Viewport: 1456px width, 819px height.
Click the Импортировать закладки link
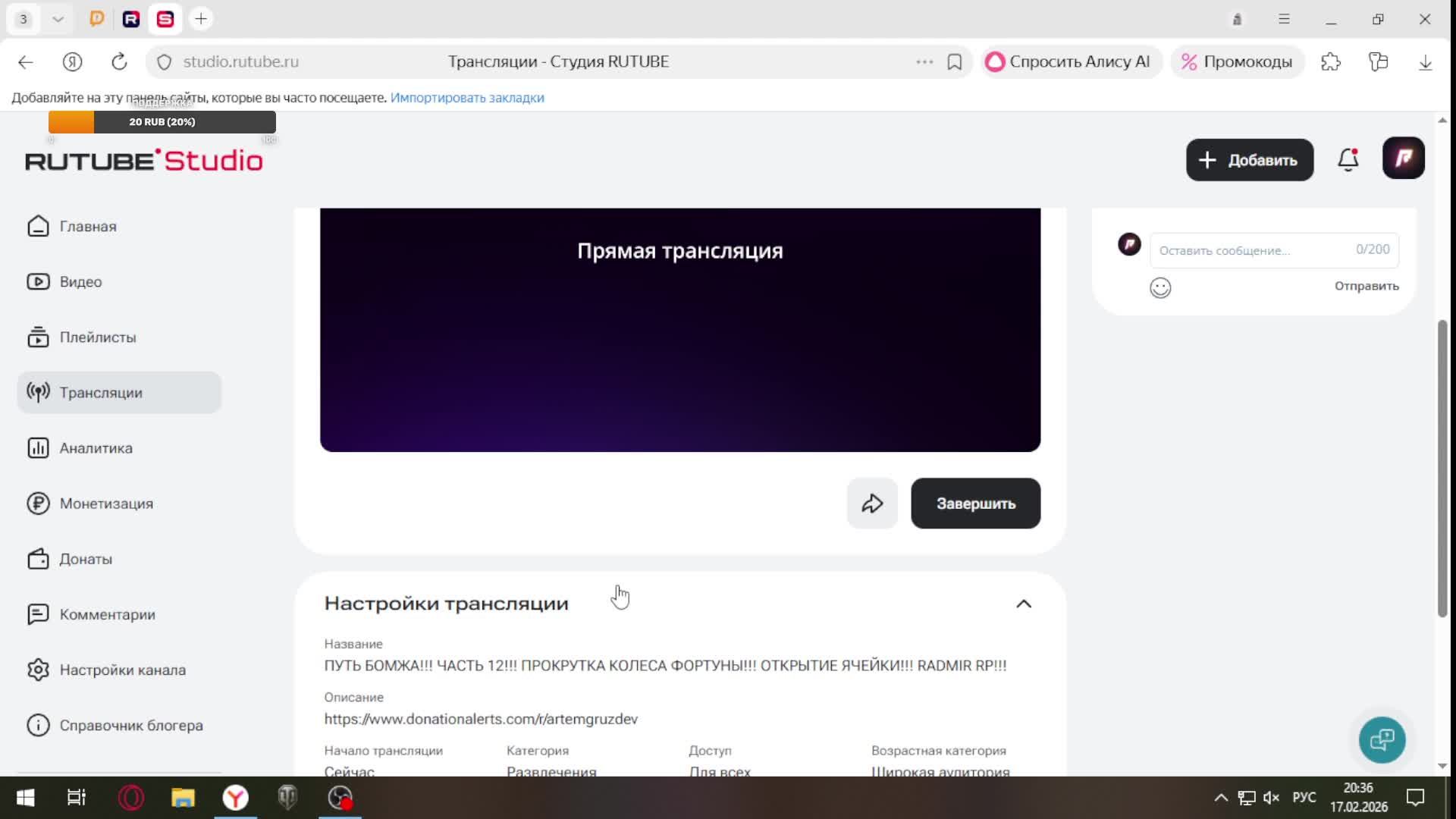[x=467, y=98]
